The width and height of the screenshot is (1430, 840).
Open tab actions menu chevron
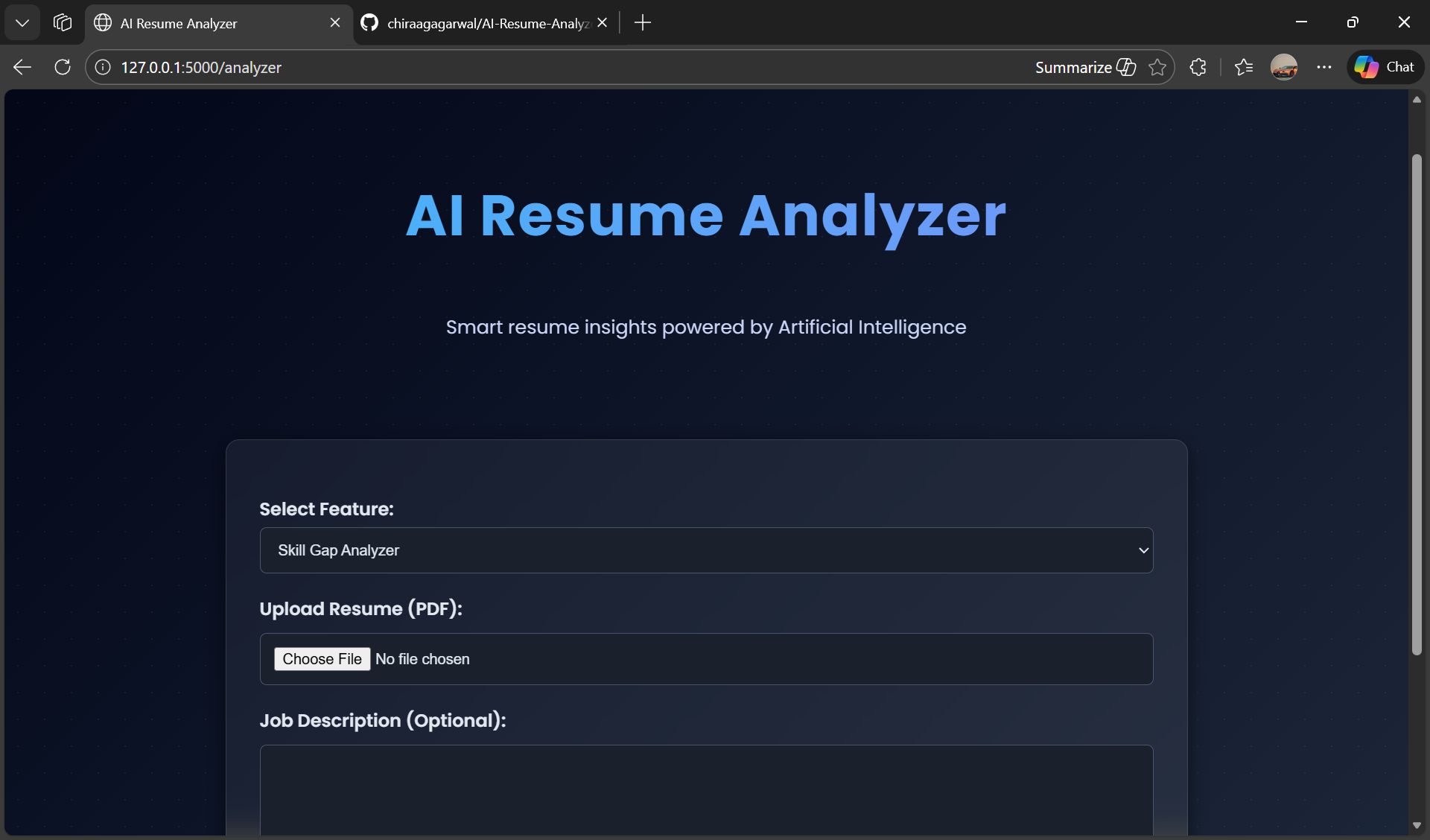pos(22,22)
